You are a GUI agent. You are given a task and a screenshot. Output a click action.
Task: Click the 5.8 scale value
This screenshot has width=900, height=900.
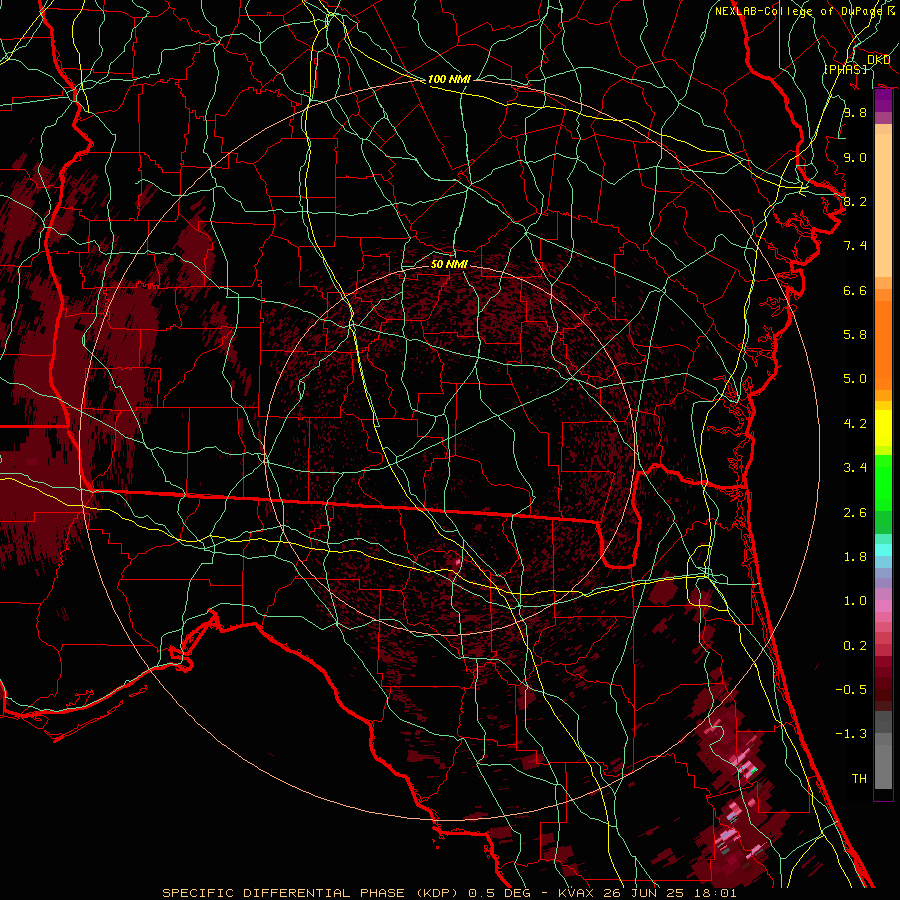point(855,335)
